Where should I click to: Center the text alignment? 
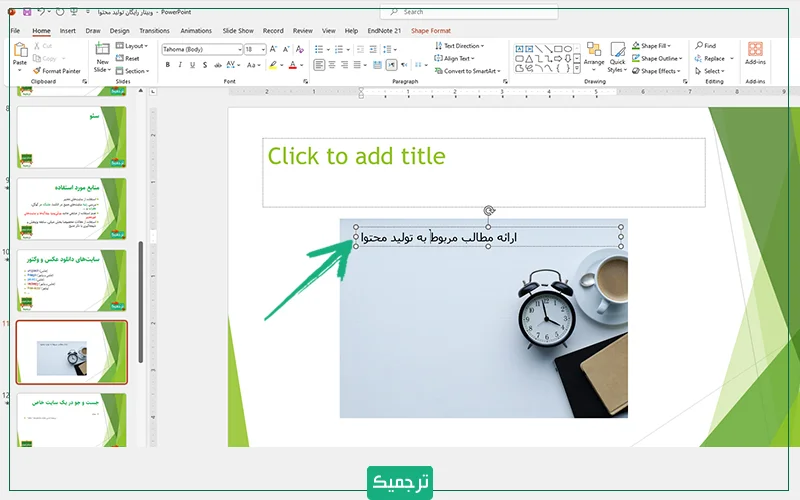(332, 65)
